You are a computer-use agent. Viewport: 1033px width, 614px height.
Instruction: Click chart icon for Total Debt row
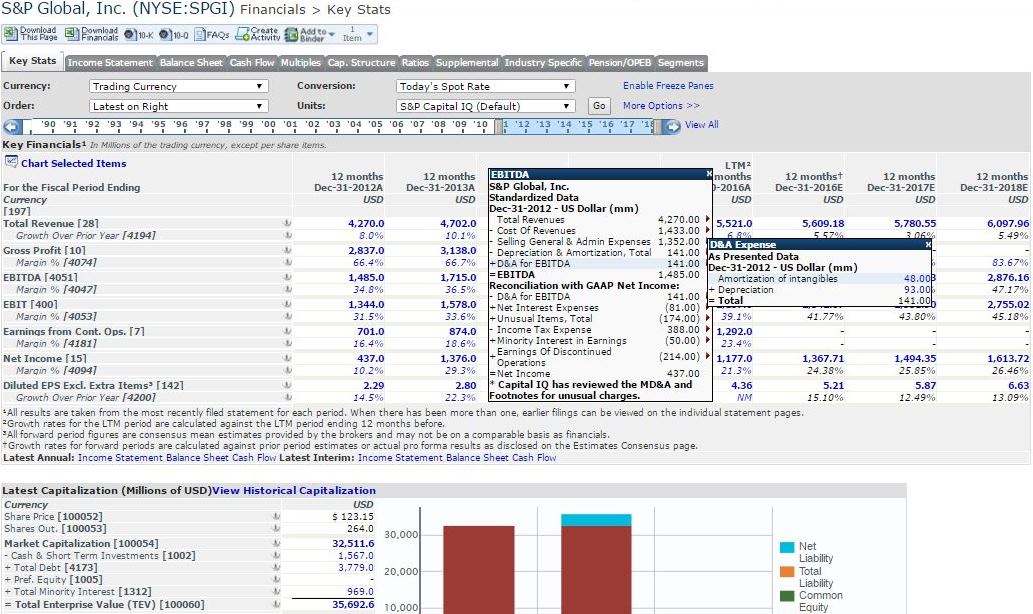276,567
